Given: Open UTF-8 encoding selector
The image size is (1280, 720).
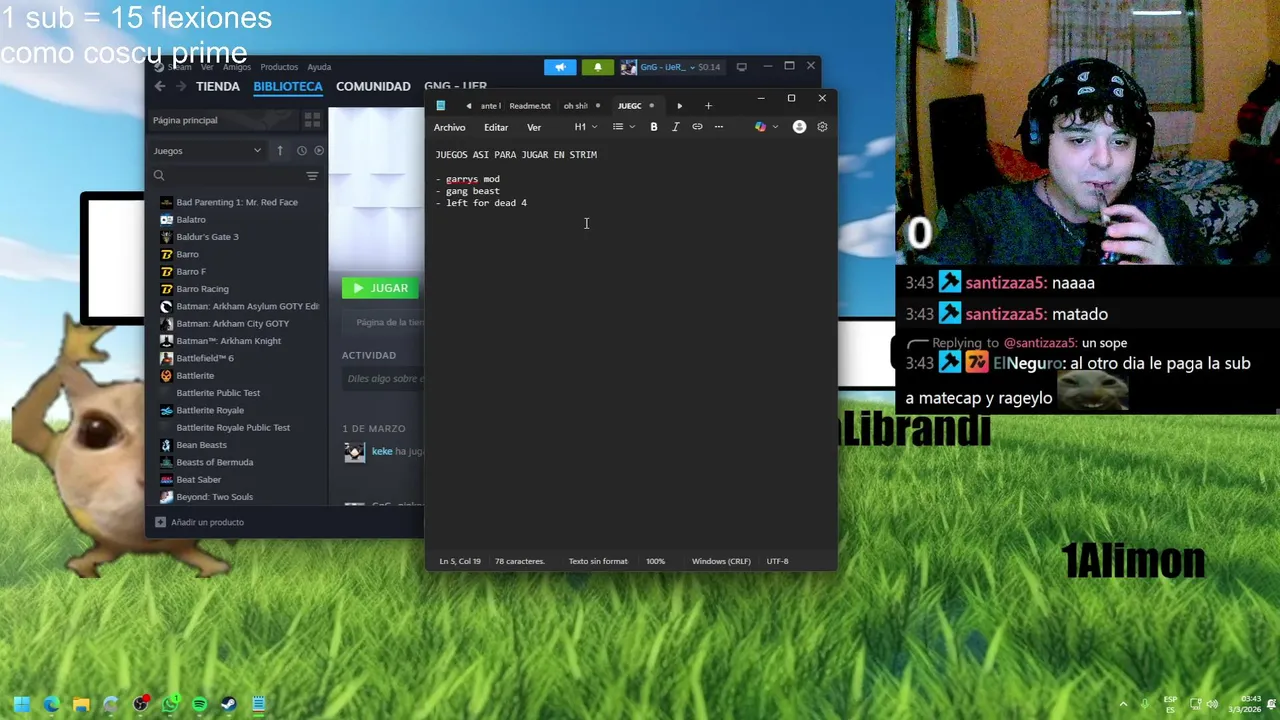Looking at the screenshot, I should click(777, 561).
